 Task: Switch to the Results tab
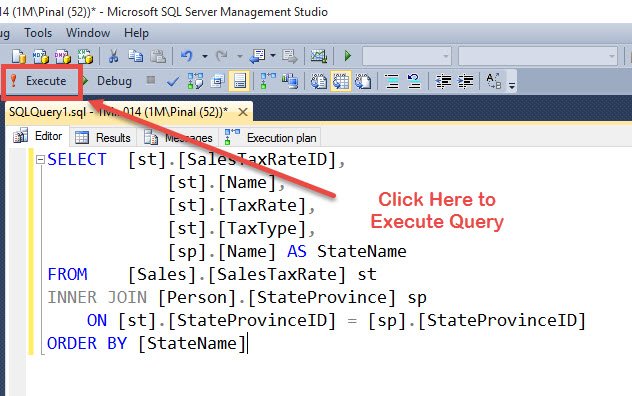click(103, 137)
